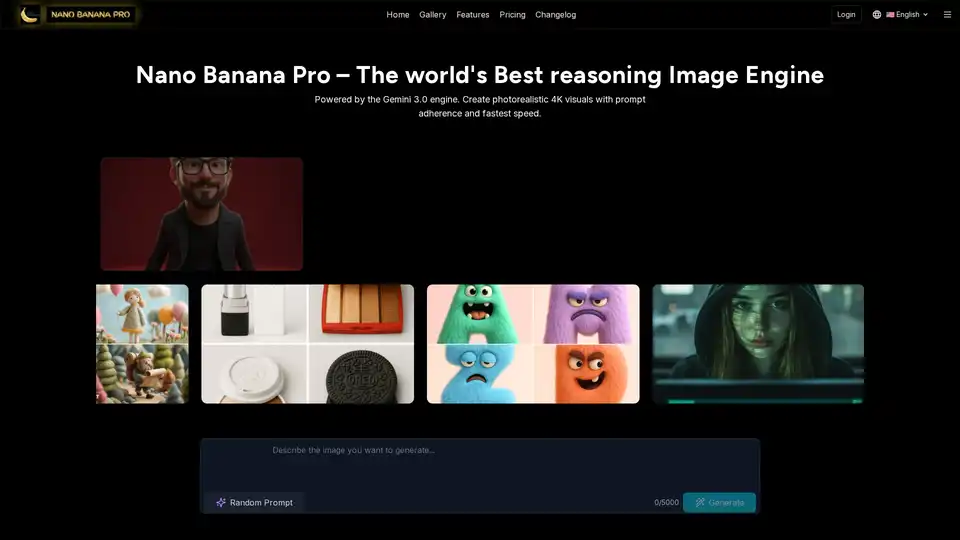960x540 pixels.
Task: Click the globe language icon
Action: pyautogui.click(x=877, y=15)
